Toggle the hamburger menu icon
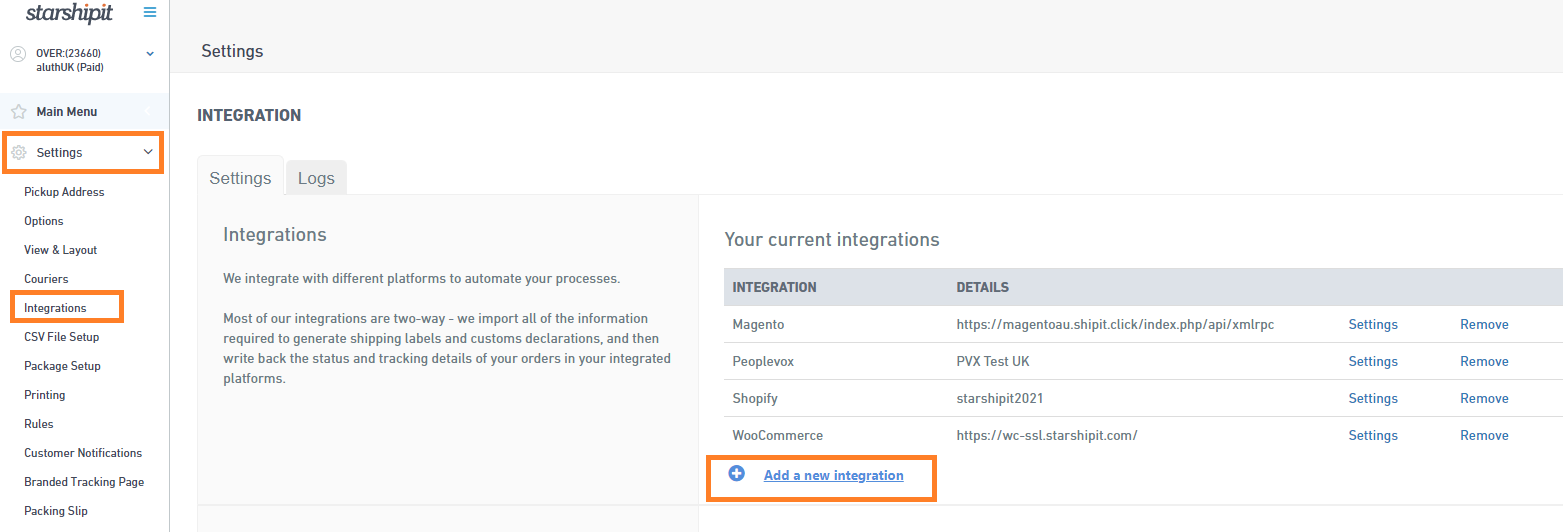This screenshot has width=1563, height=532. (x=150, y=12)
